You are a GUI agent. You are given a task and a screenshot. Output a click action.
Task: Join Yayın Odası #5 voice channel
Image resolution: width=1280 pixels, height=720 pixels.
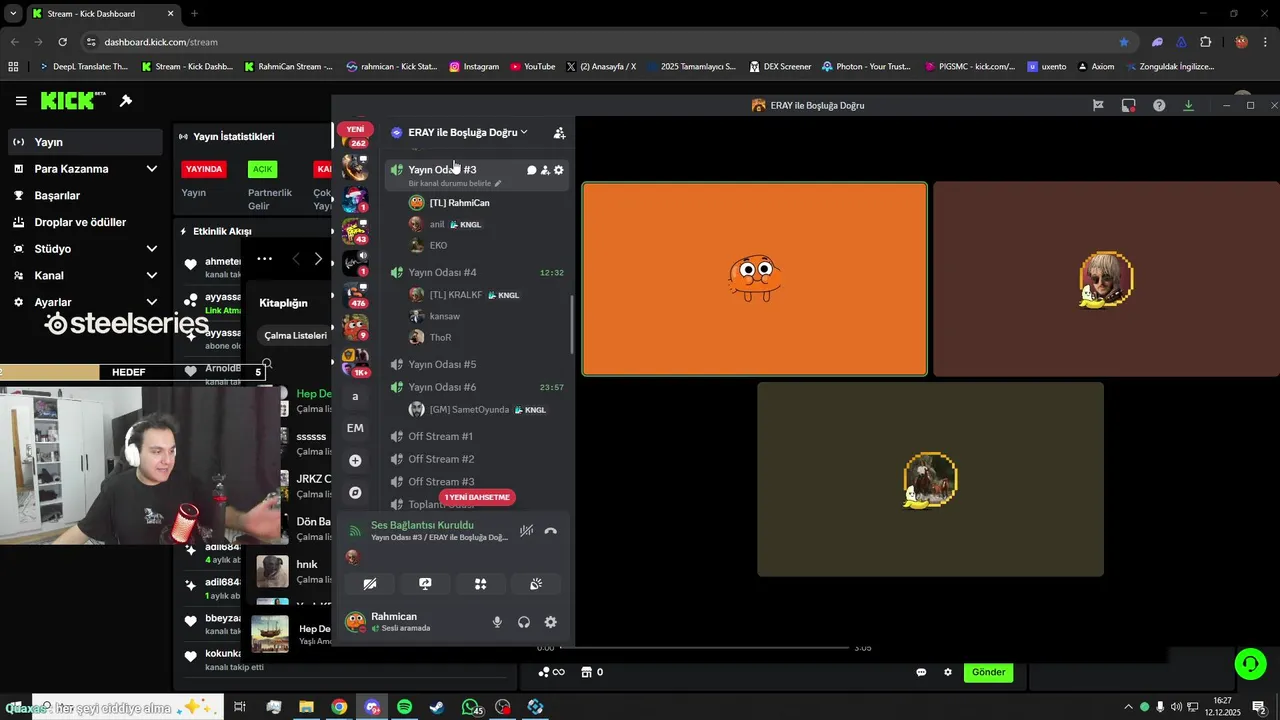tap(442, 364)
